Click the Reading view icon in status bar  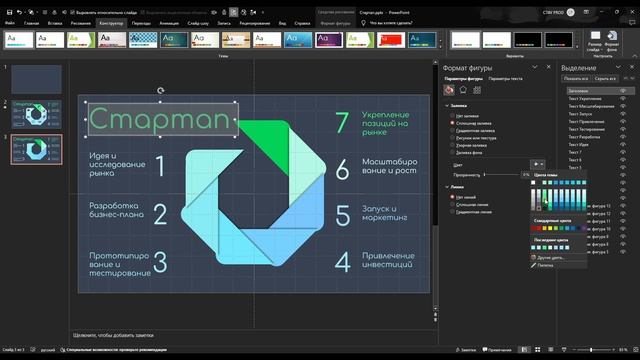[551, 350]
